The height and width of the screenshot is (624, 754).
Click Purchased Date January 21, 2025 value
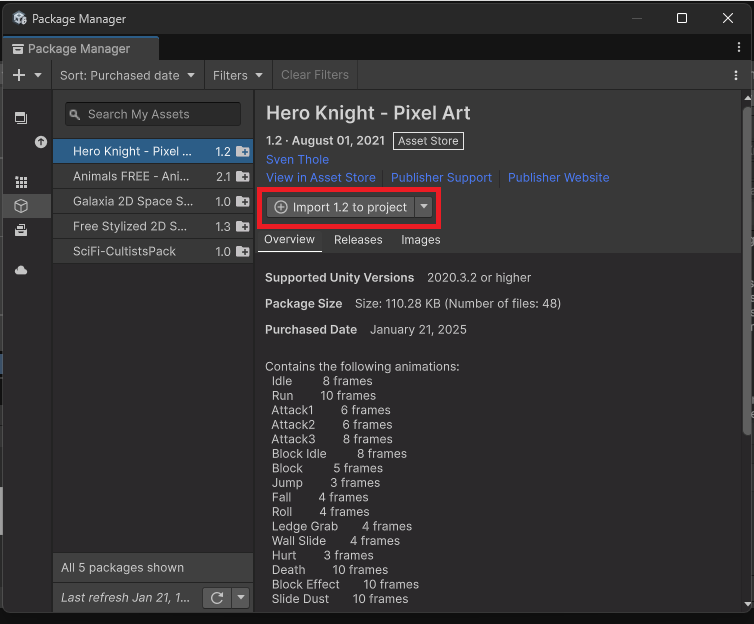point(418,330)
